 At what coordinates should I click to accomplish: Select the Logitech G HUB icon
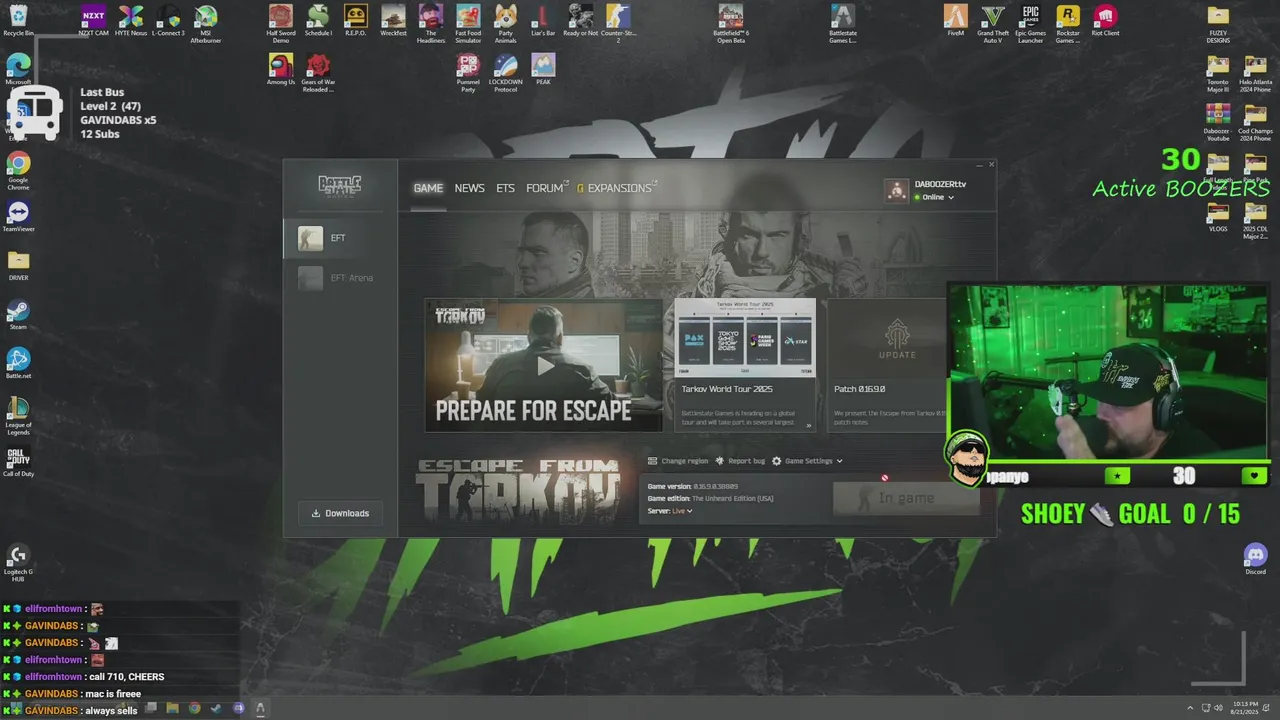[18, 563]
